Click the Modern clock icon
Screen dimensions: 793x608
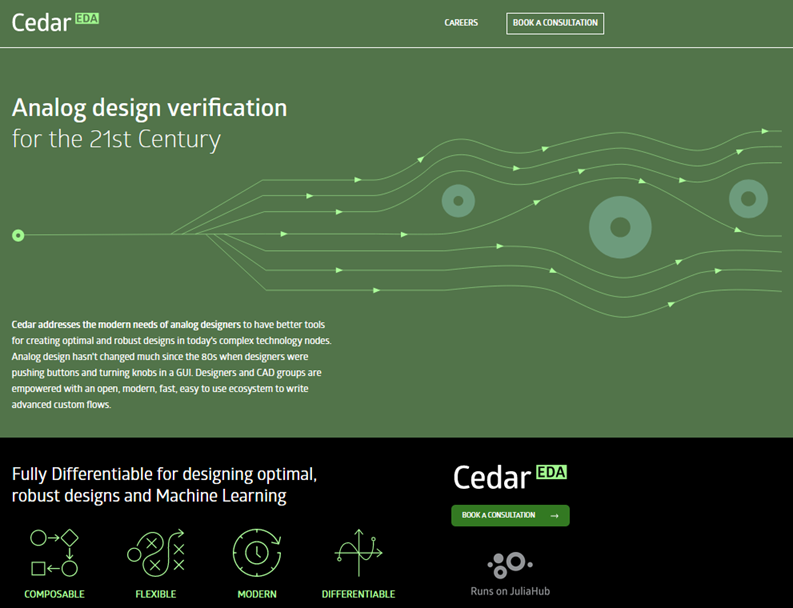coord(257,553)
